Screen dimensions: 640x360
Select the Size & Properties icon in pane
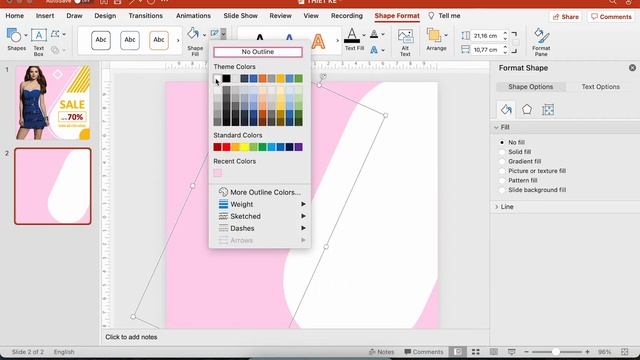point(548,109)
